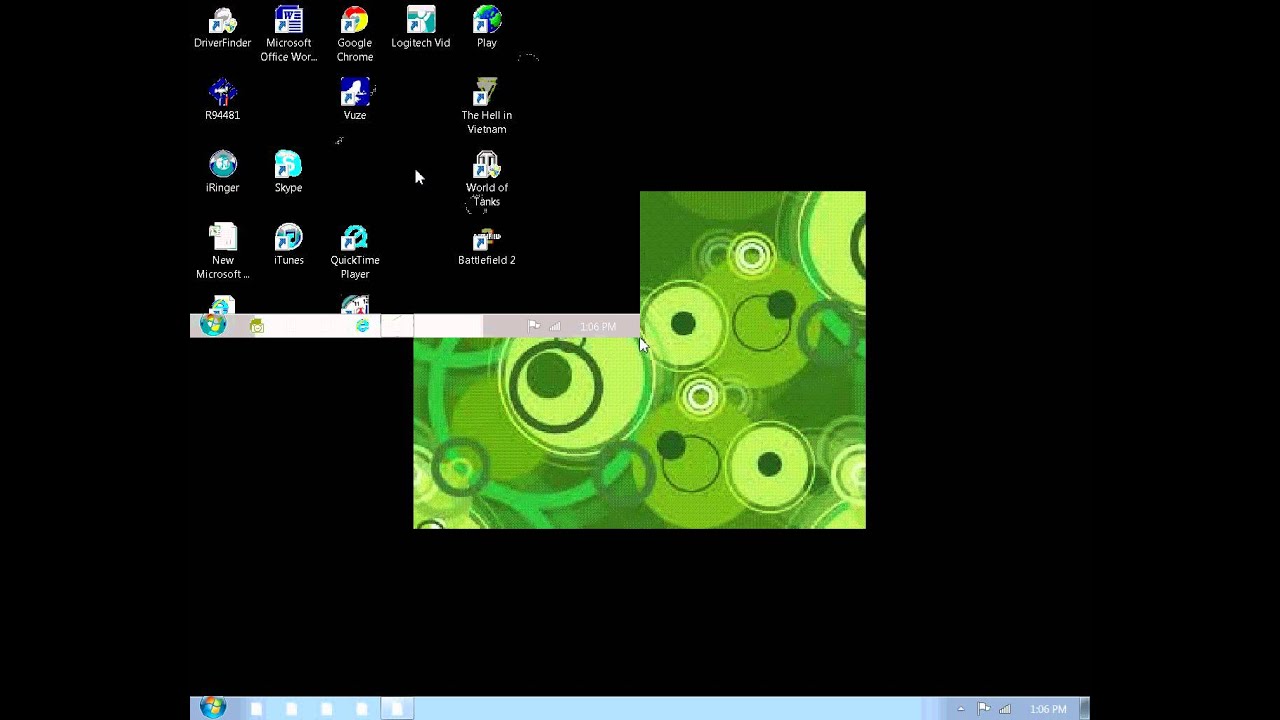Open the Start menu on the full-width taskbar
1280x720 pixels.
tap(212, 708)
